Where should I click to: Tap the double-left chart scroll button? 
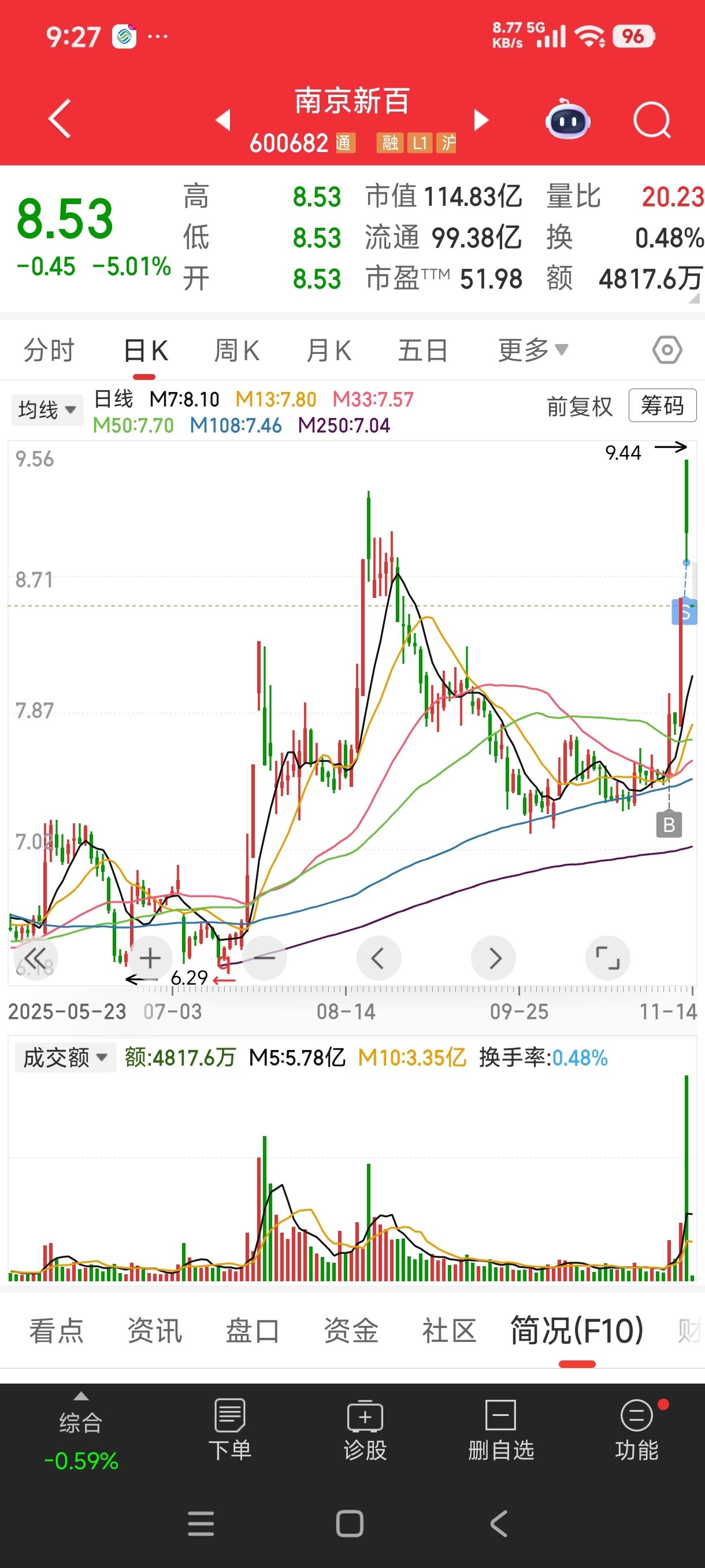[35, 958]
